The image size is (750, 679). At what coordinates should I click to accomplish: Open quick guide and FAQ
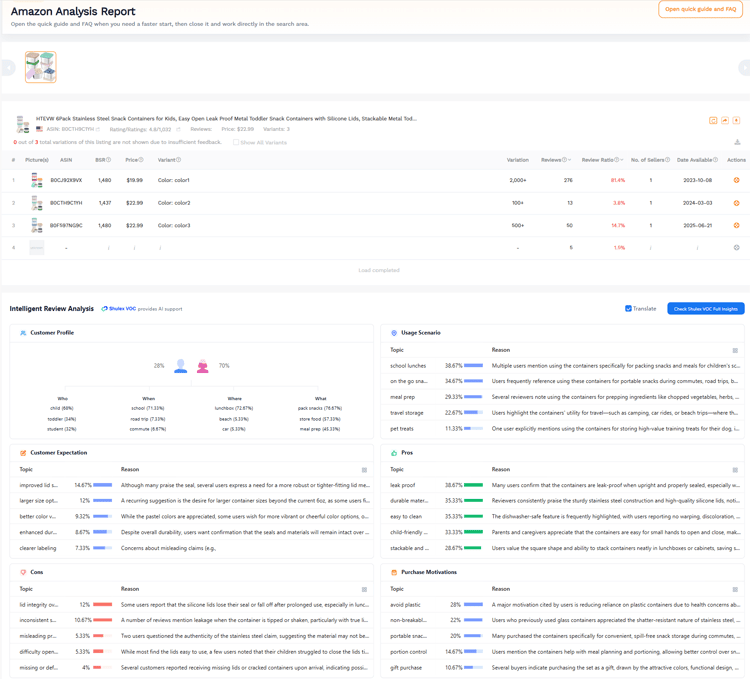coord(700,9)
